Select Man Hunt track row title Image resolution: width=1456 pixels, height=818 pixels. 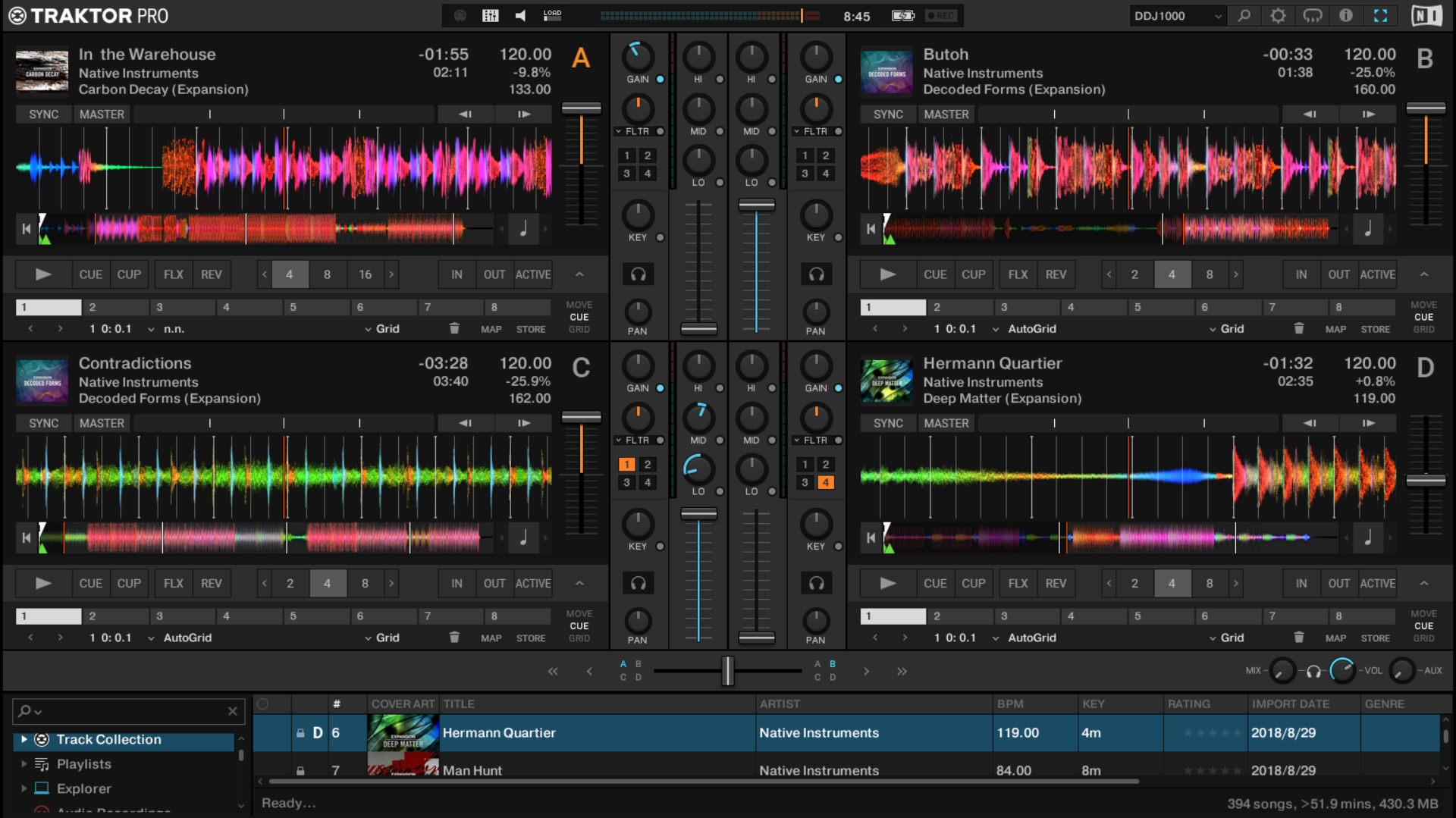click(472, 770)
